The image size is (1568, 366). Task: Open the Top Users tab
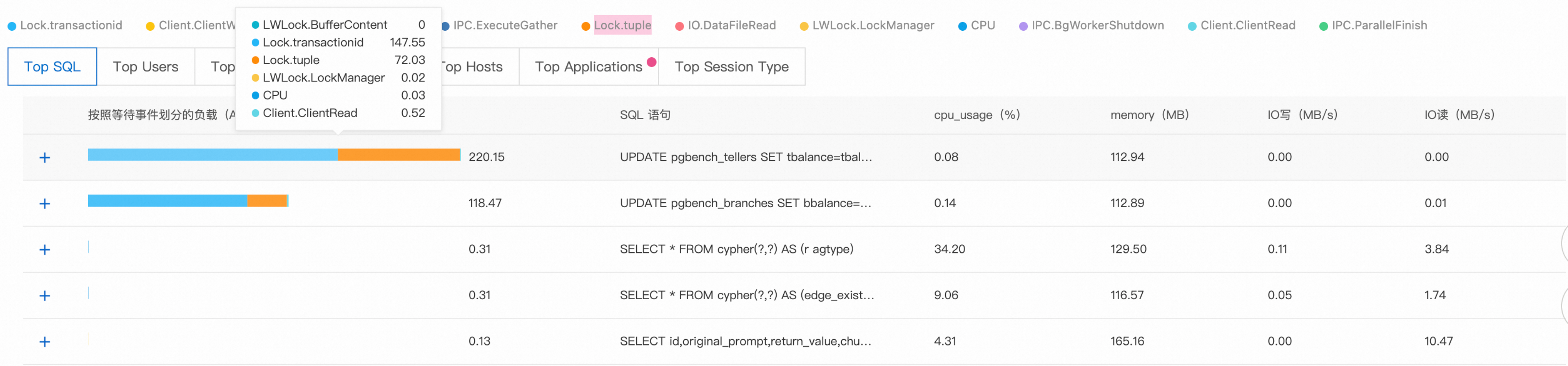point(145,67)
